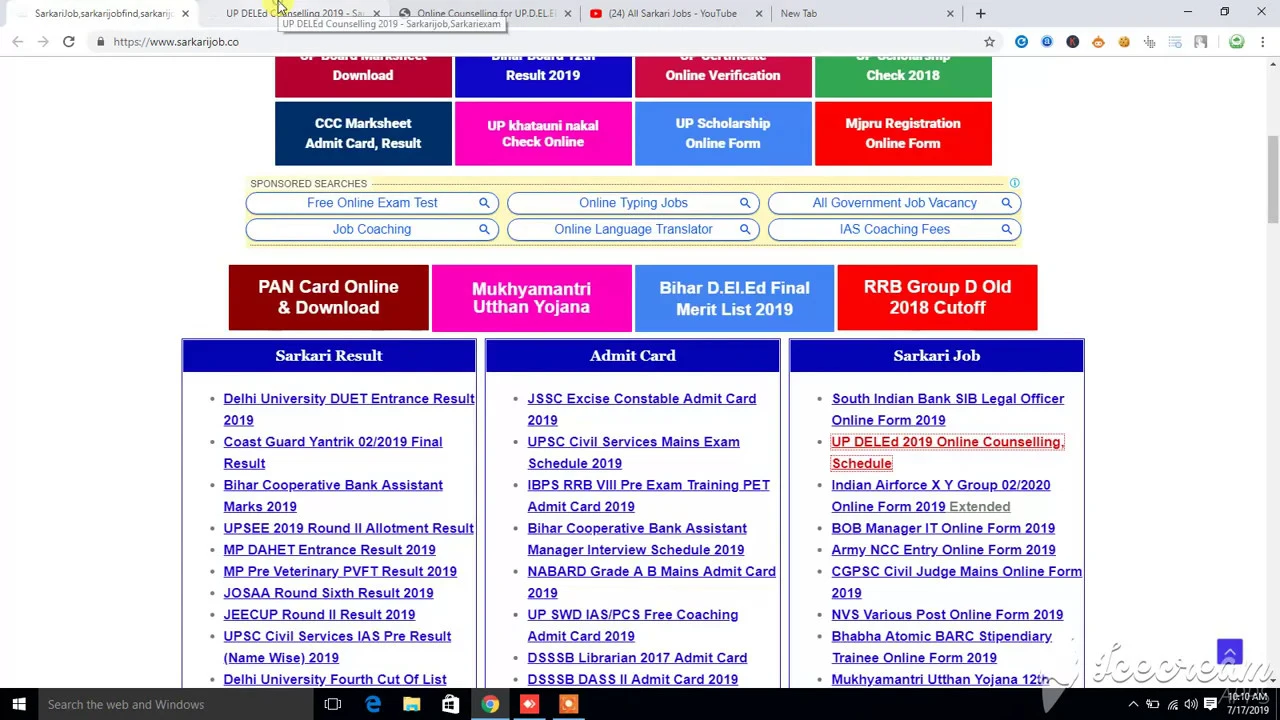The width and height of the screenshot is (1280, 720).
Task: Click search icon next to Job Coaching
Action: tap(484, 229)
